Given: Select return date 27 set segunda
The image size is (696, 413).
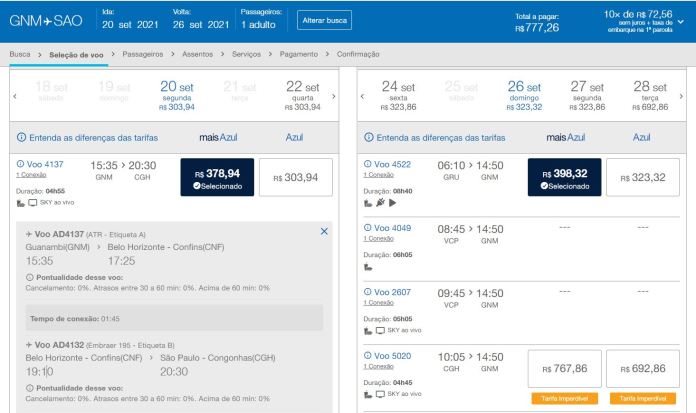Looking at the screenshot, I should coord(587,95).
